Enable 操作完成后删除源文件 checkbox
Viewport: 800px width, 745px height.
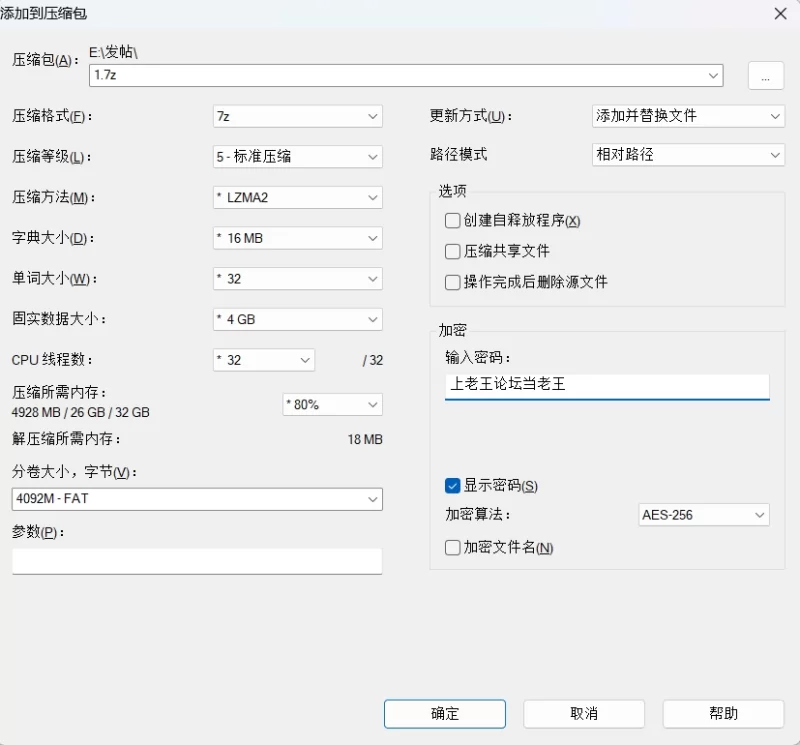(x=452, y=283)
